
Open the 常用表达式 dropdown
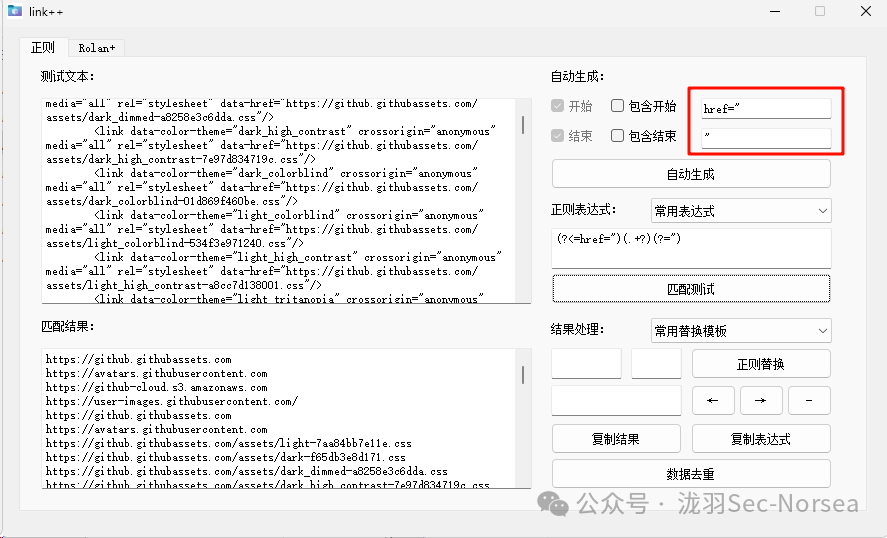point(740,211)
